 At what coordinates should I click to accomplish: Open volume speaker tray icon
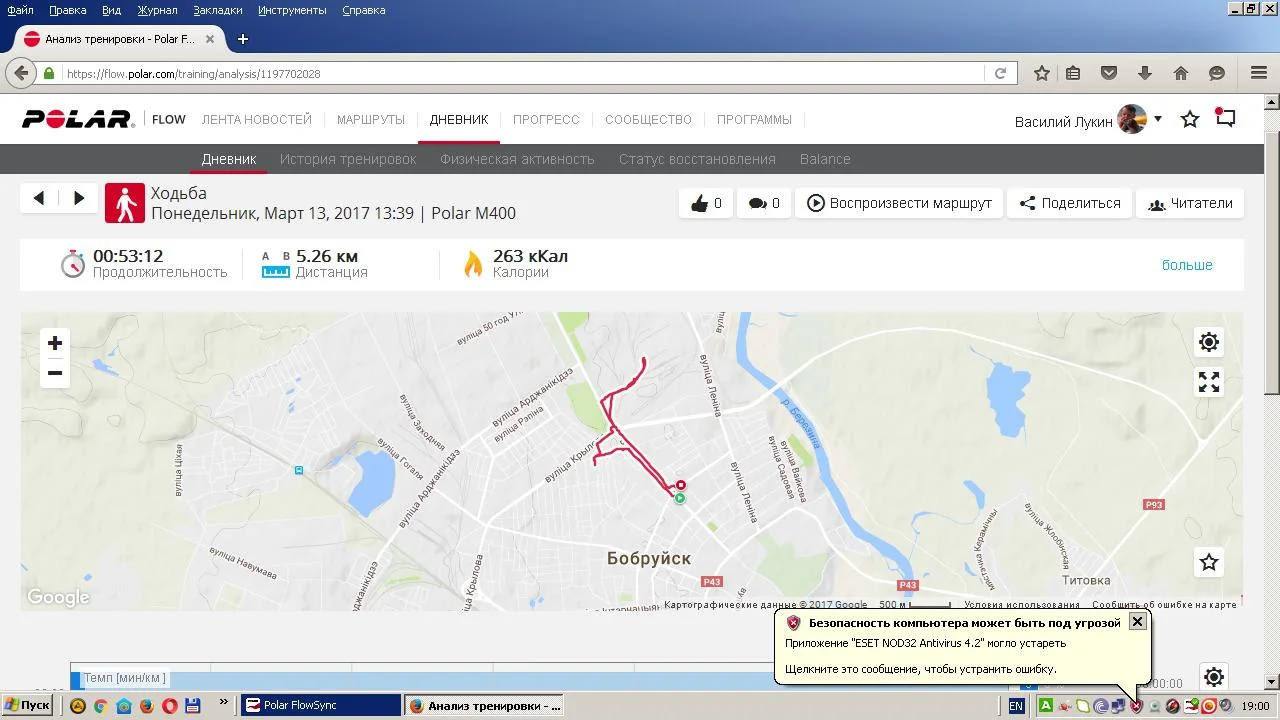1225,706
